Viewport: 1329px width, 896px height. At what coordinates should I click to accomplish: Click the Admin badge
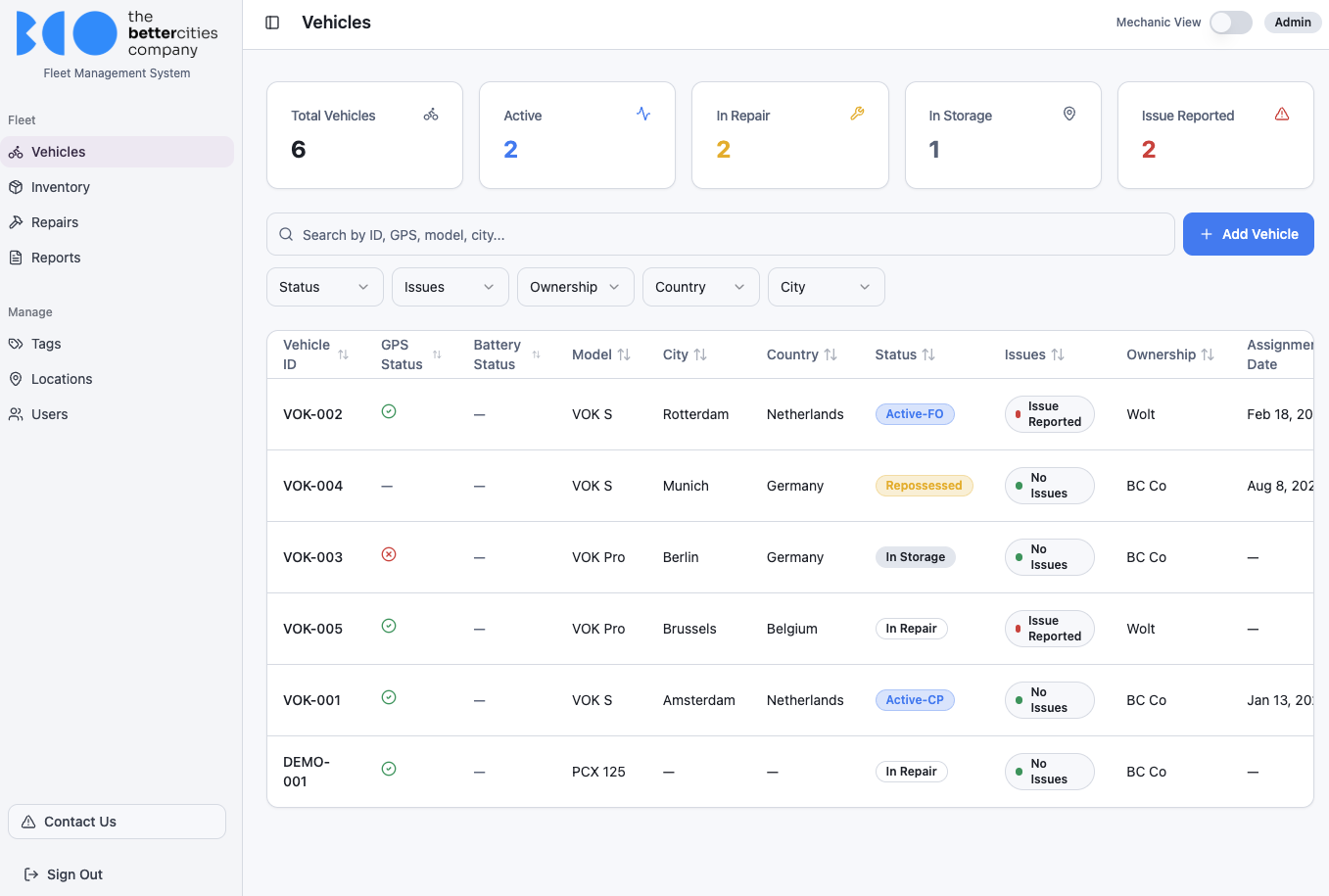[1293, 23]
